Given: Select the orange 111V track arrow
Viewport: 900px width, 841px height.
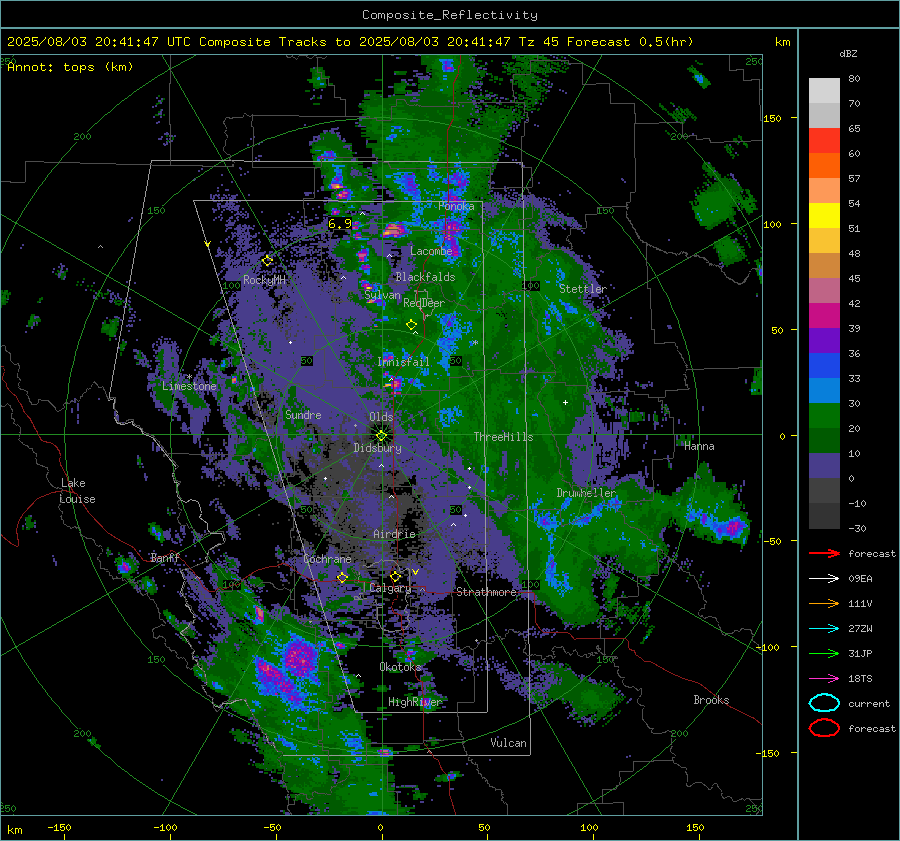Looking at the screenshot, I should coord(824,603).
